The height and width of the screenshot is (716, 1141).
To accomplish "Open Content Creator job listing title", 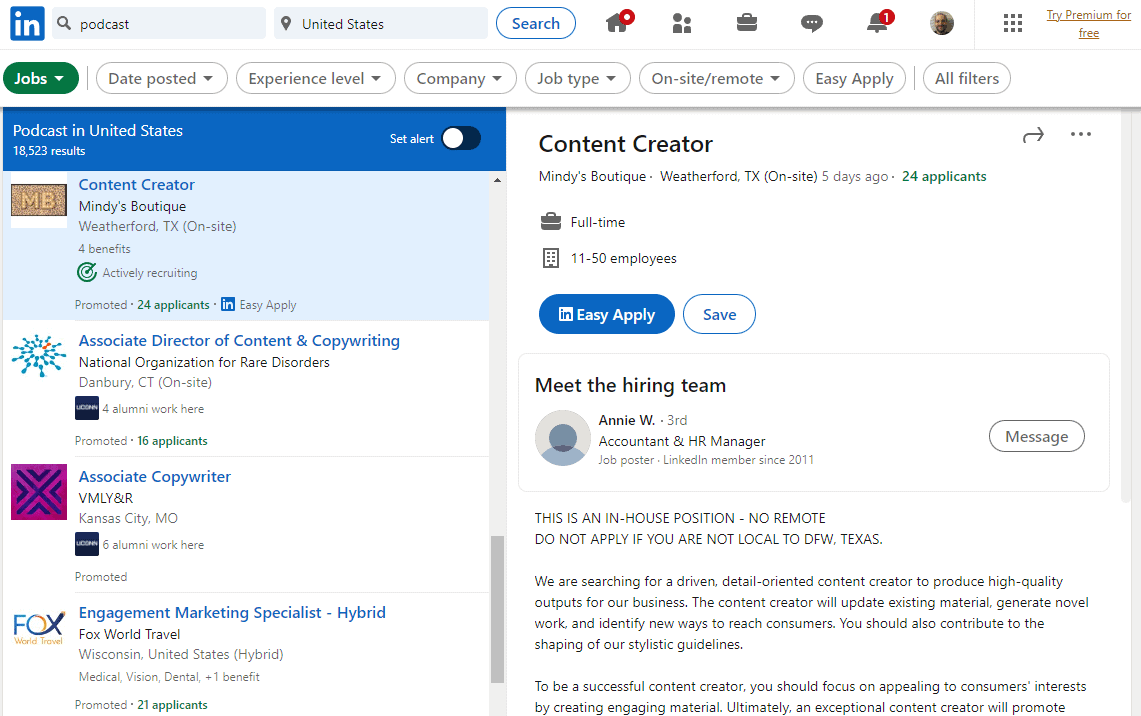I will tap(137, 184).
